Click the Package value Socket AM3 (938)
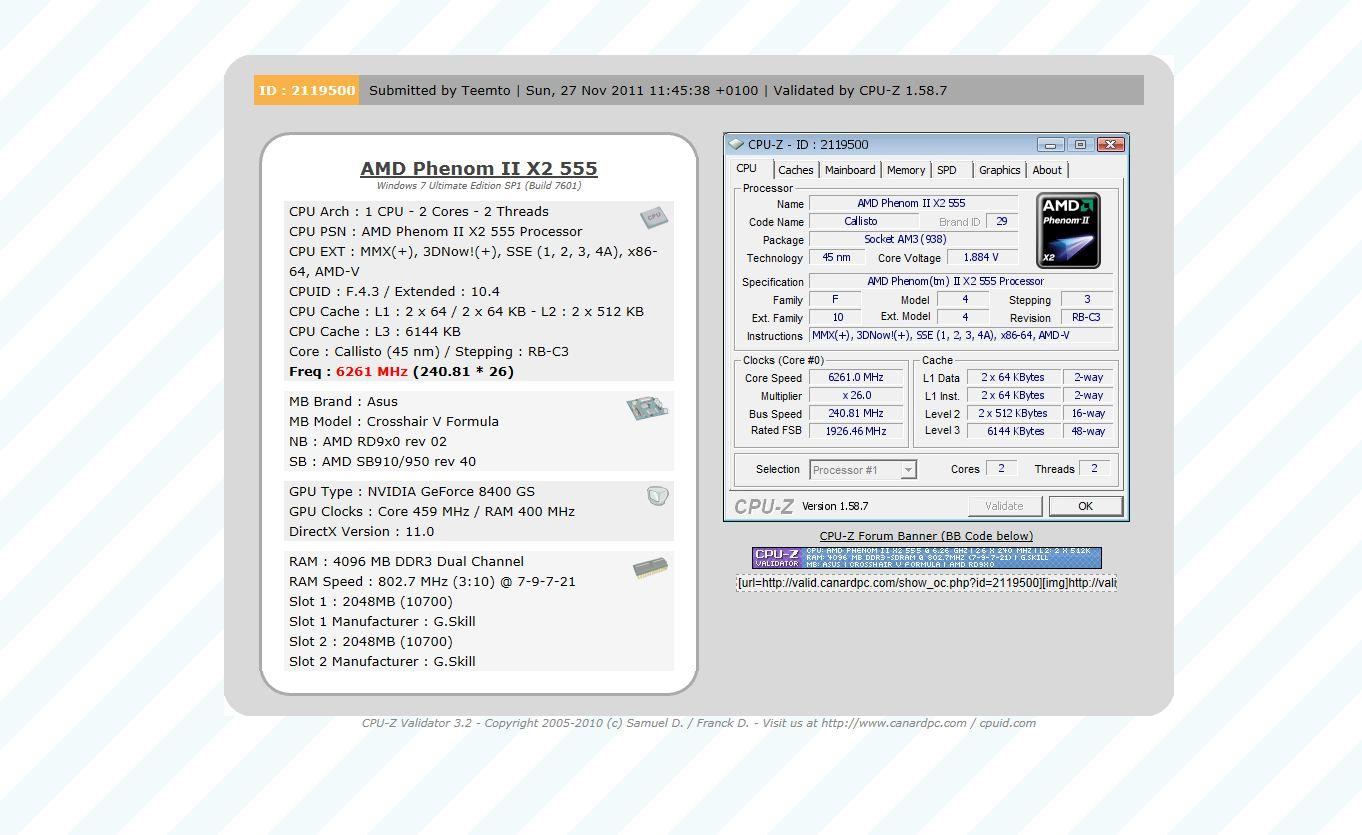This screenshot has height=835, width=1362. click(x=913, y=240)
